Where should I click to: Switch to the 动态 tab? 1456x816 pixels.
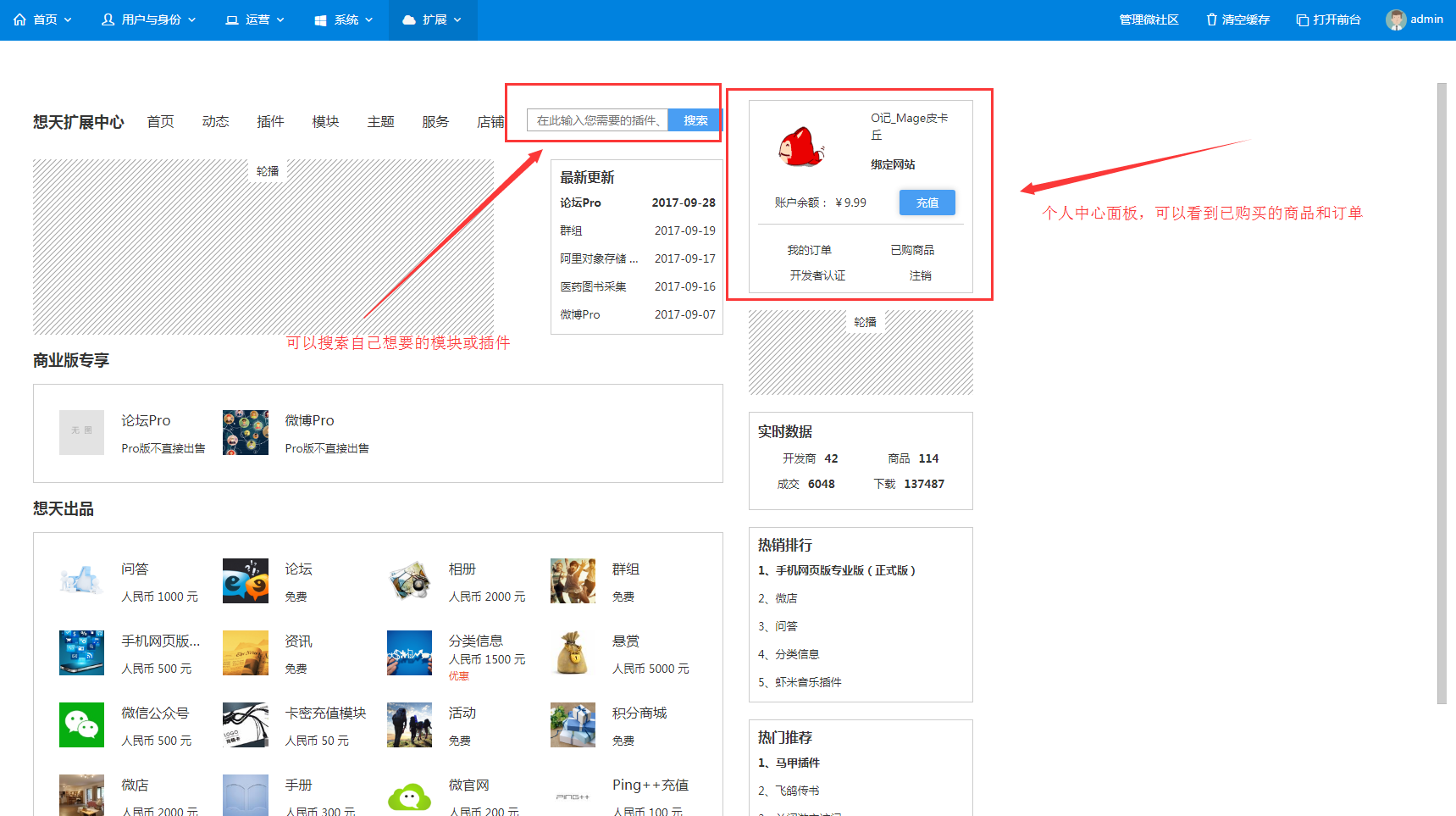click(215, 122)
